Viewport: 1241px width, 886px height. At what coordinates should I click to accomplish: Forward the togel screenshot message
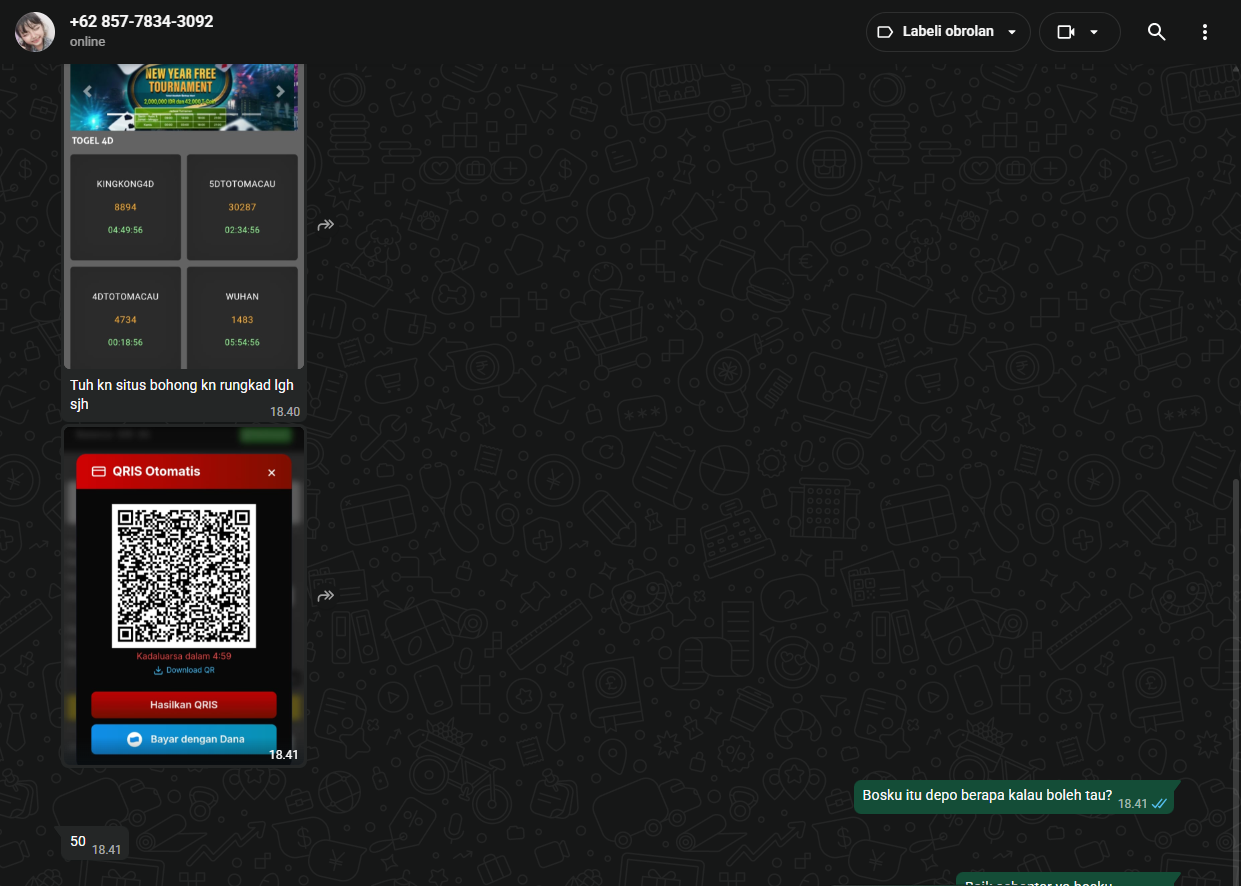point(325,225)
